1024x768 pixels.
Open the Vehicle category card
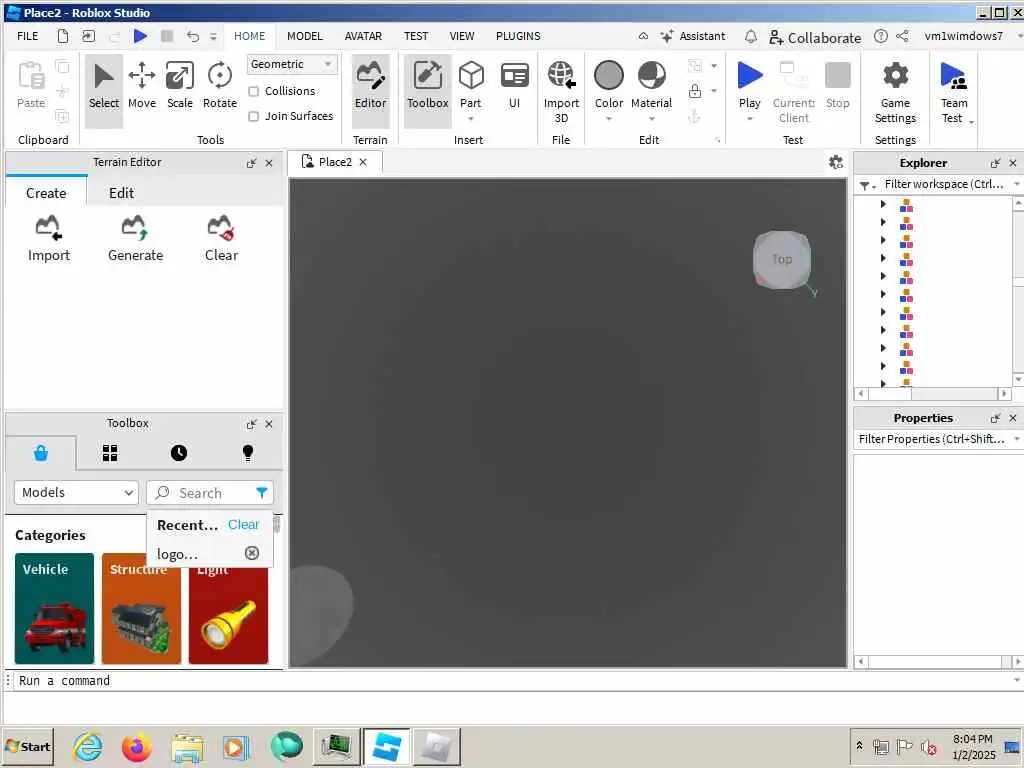coord(54,608)
